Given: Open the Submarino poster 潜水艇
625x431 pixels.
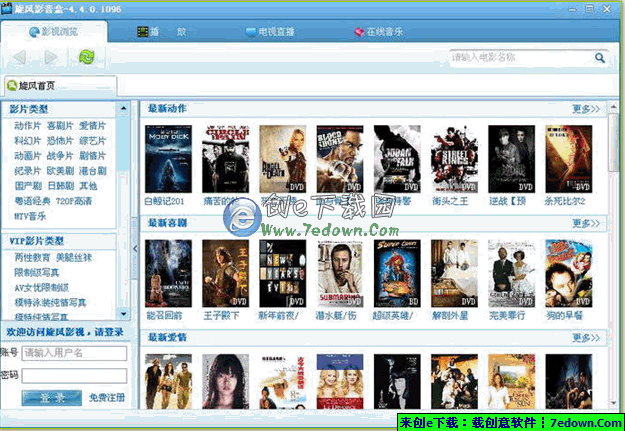Looking at the screenshot, I should (x=340, y=274).
